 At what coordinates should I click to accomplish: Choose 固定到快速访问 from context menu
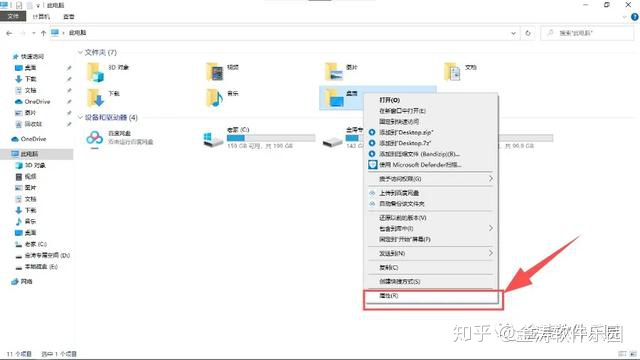[x=431, y=122]
